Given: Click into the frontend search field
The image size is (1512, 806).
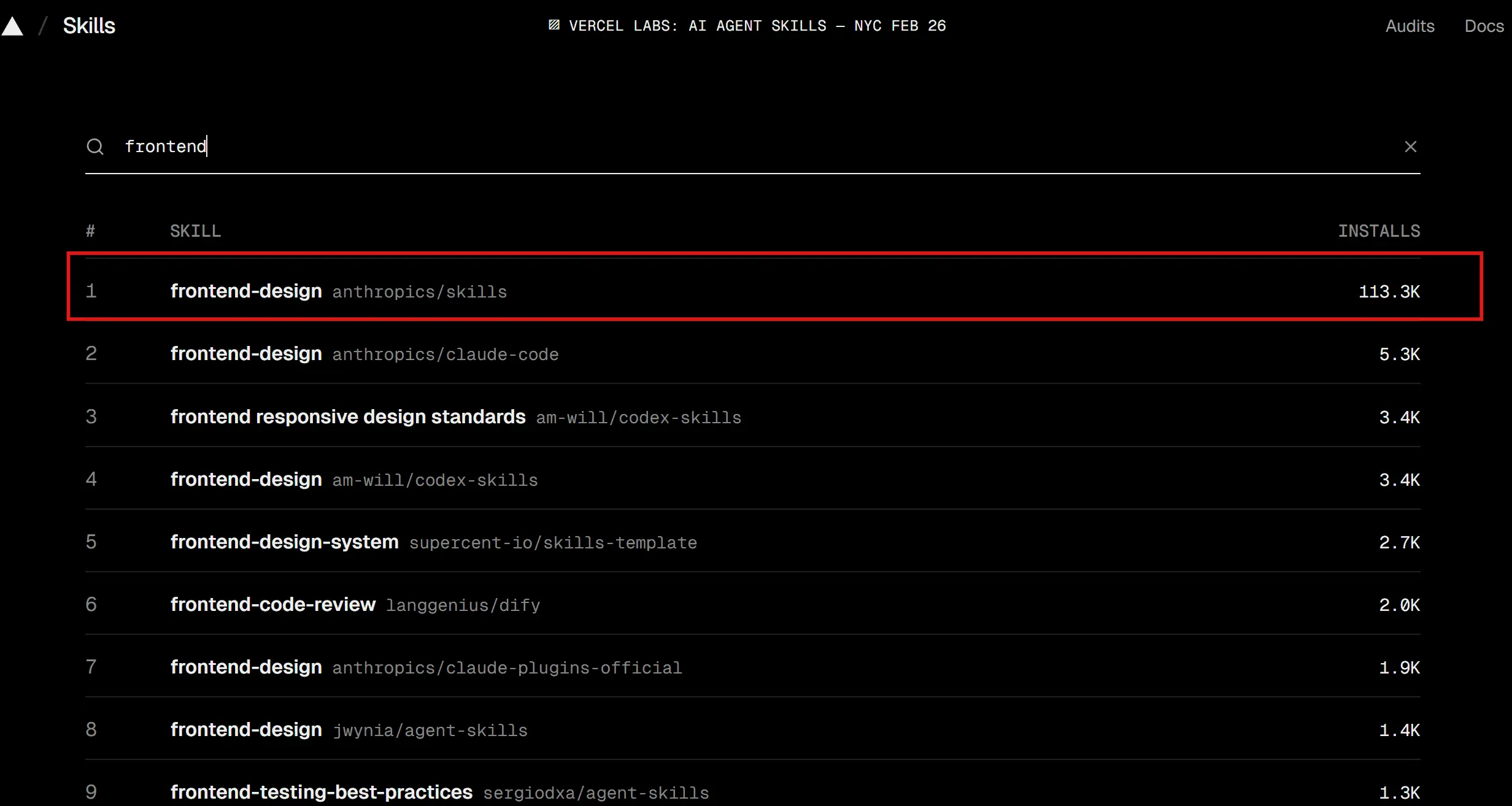Looking at the screenshot, I should 736,147.
